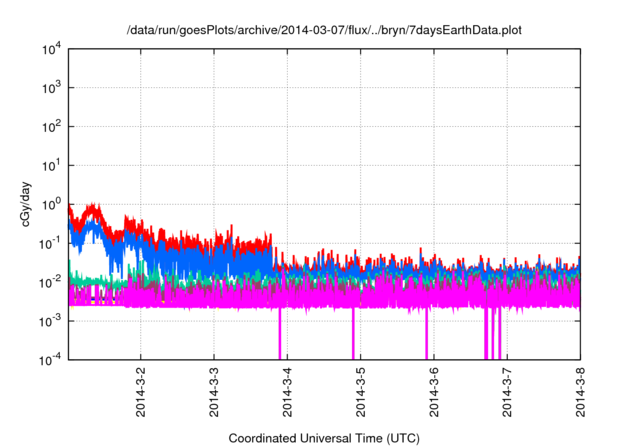Click the 2014-3-7 date label
This screenshot has height=448, width=640.
click(507, 392)
